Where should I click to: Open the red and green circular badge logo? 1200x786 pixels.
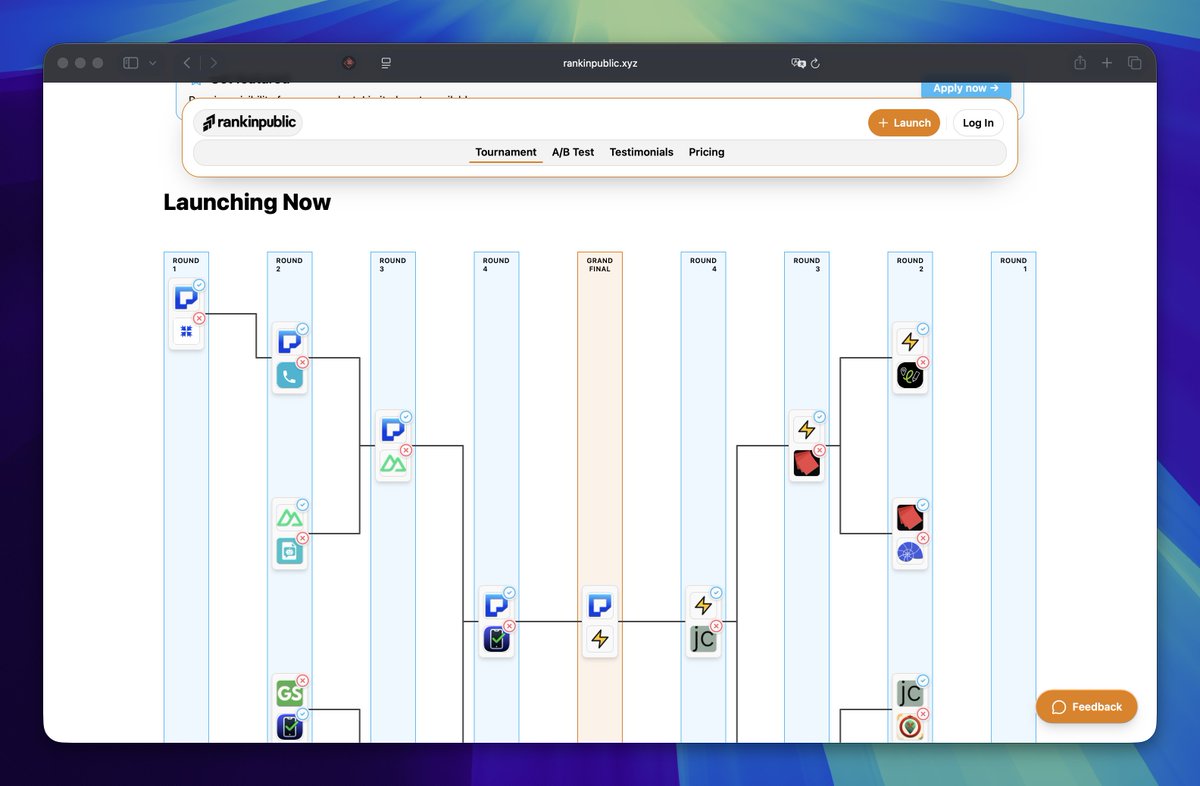[x=910, y=727]
